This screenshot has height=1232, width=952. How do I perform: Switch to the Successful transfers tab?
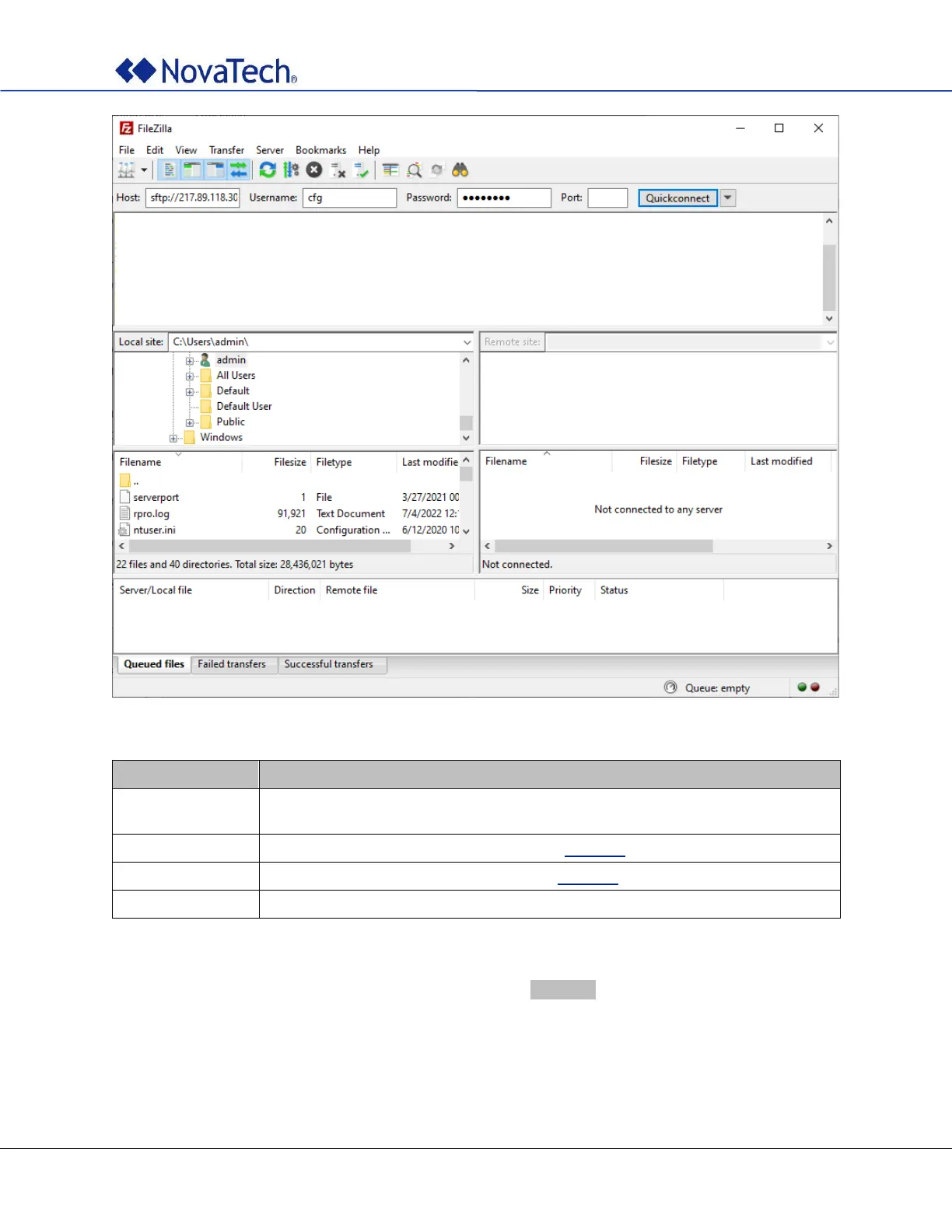coord(328,664)
